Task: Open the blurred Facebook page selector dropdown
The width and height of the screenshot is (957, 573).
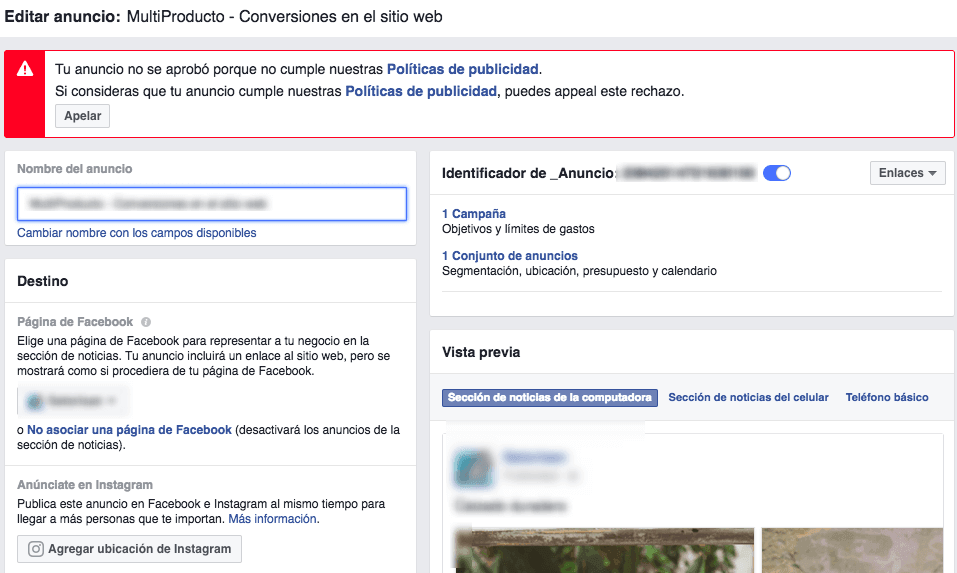Action: click(73, 401)
